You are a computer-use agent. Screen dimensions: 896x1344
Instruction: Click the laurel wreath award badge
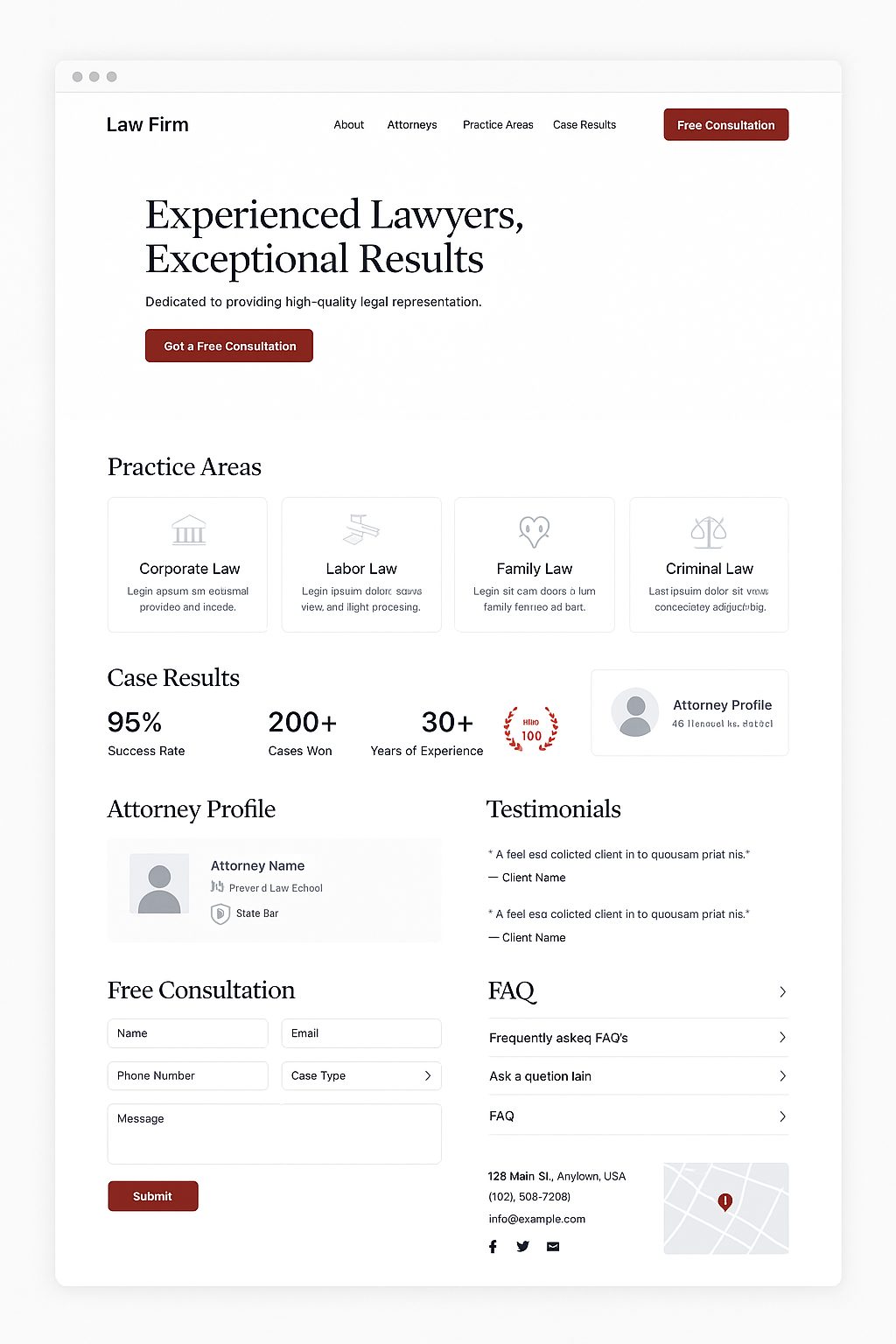pyautogui.click(x=531, y=729)
